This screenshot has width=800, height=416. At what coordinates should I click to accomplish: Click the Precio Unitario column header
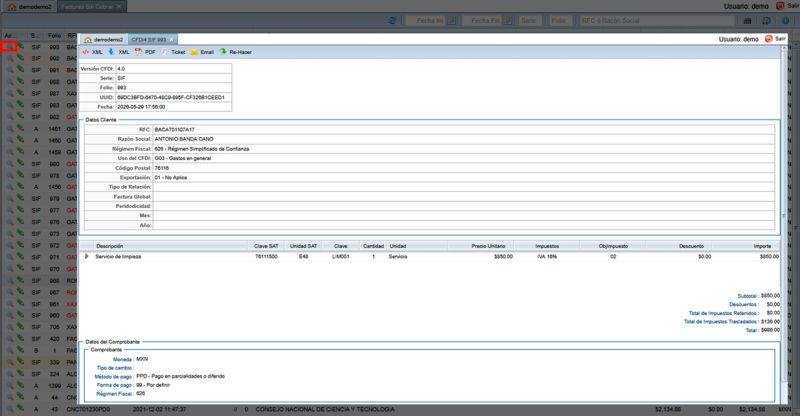pos(481,246)
